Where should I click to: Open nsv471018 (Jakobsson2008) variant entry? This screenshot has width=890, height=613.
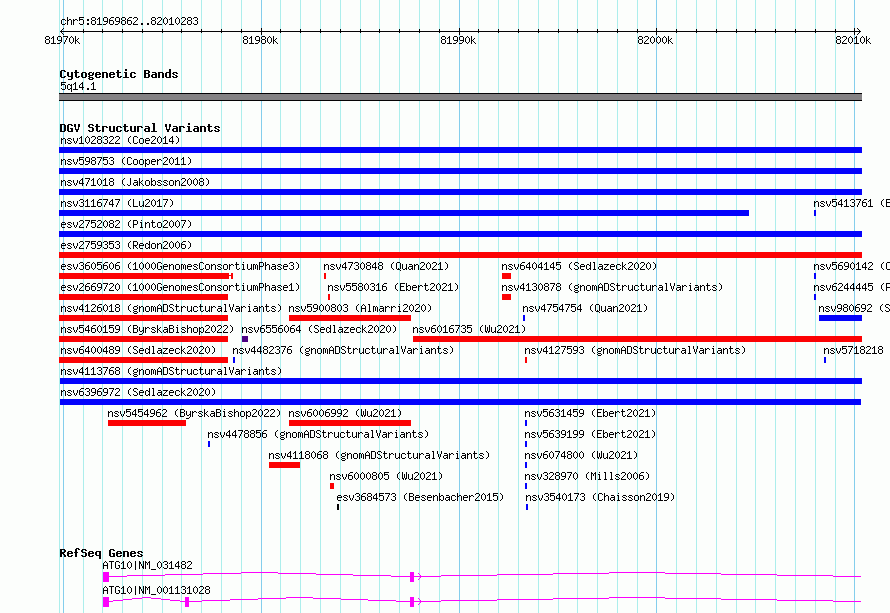[135, 182]
